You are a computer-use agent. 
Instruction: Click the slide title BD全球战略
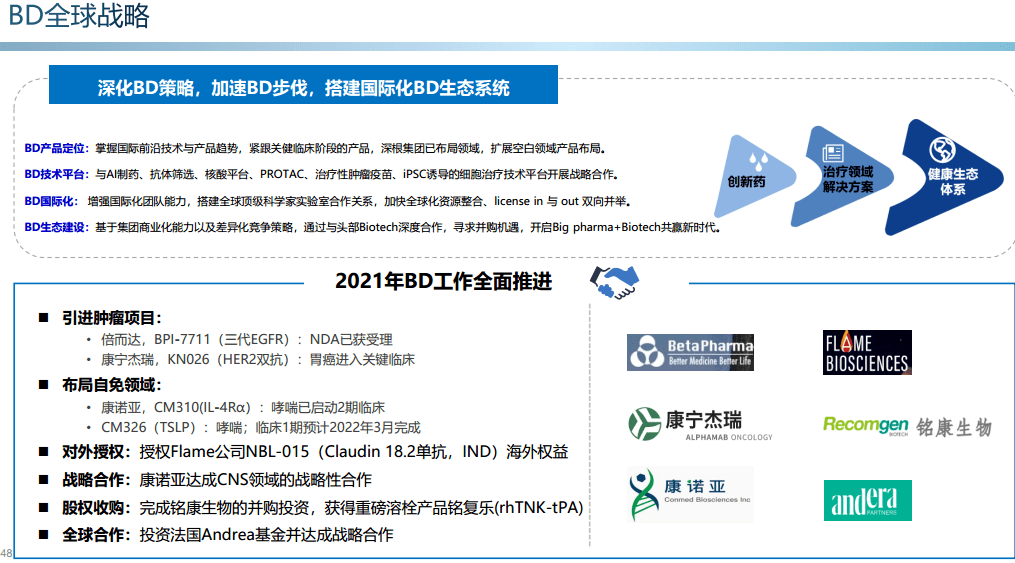79,16
